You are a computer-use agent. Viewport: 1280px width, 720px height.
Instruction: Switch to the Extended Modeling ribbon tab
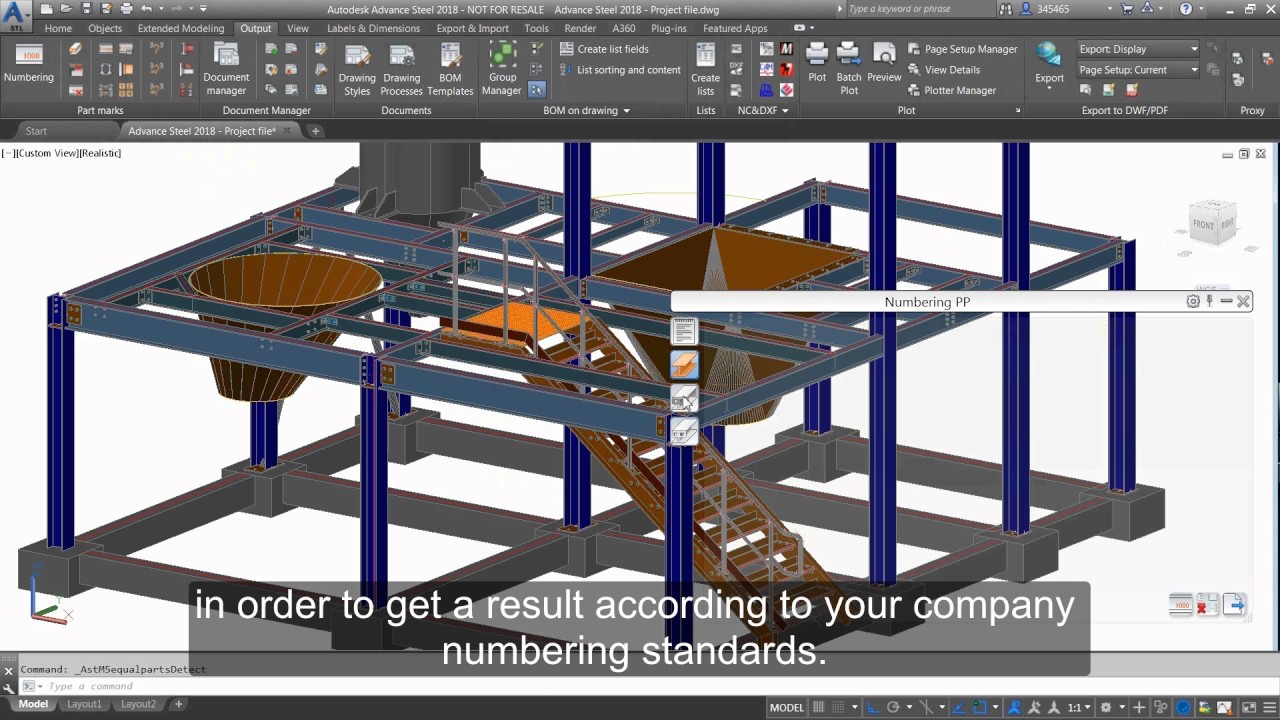click(180, 28)
